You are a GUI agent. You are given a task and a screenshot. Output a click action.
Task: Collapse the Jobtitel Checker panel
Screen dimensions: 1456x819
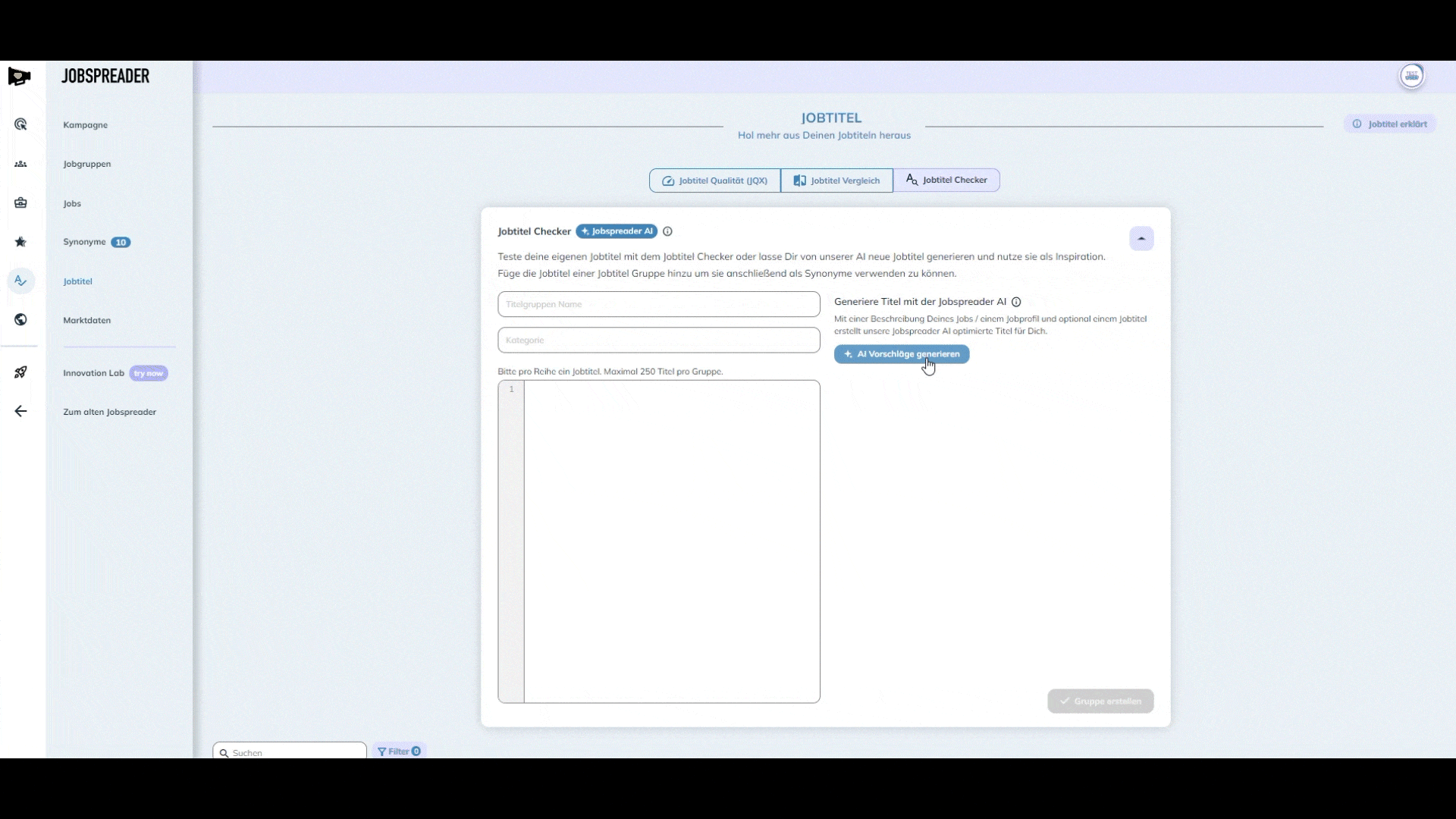click(x=1141, y=239)
